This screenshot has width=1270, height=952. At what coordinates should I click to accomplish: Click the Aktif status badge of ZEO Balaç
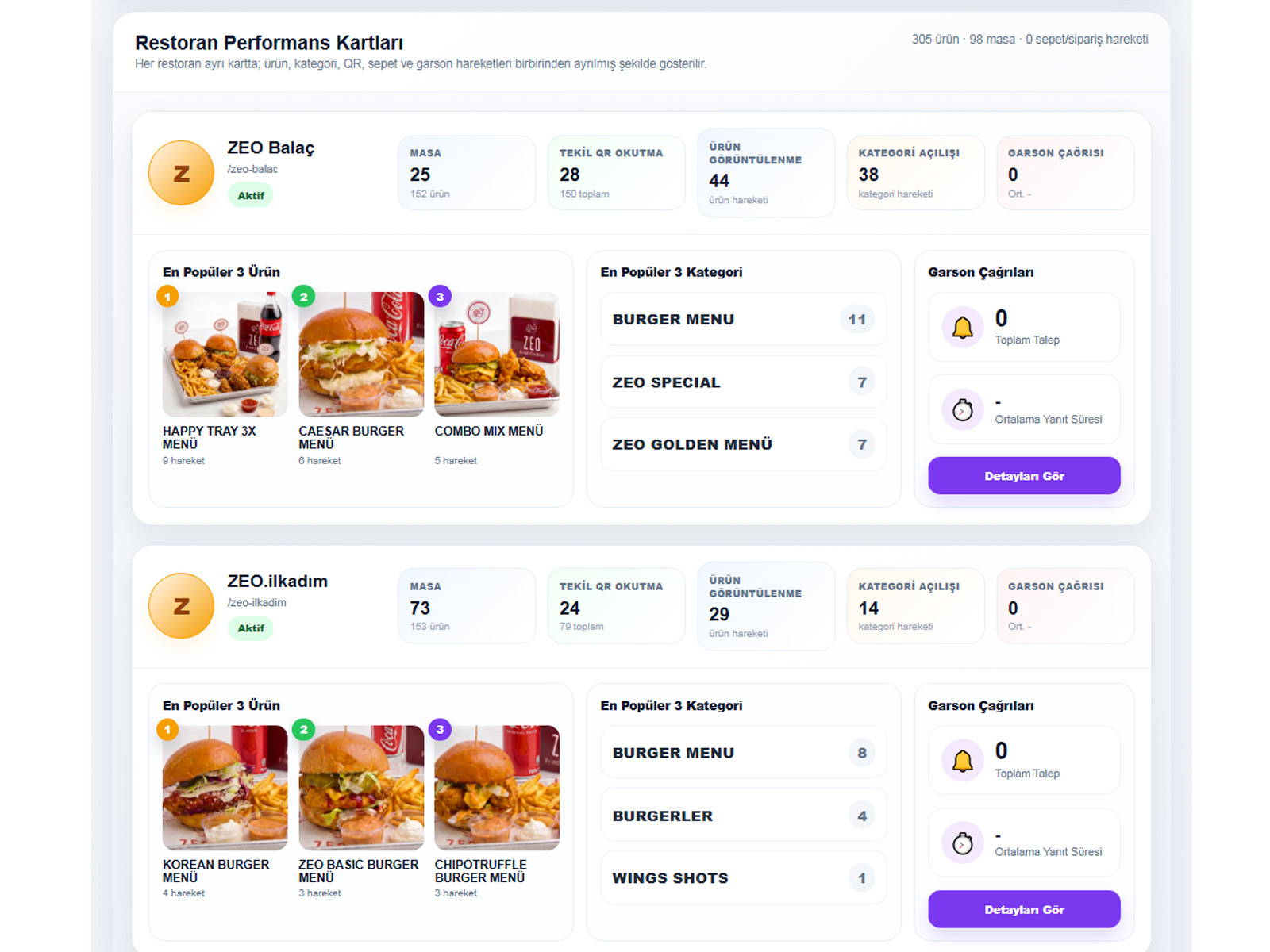(x=251, y=195)
